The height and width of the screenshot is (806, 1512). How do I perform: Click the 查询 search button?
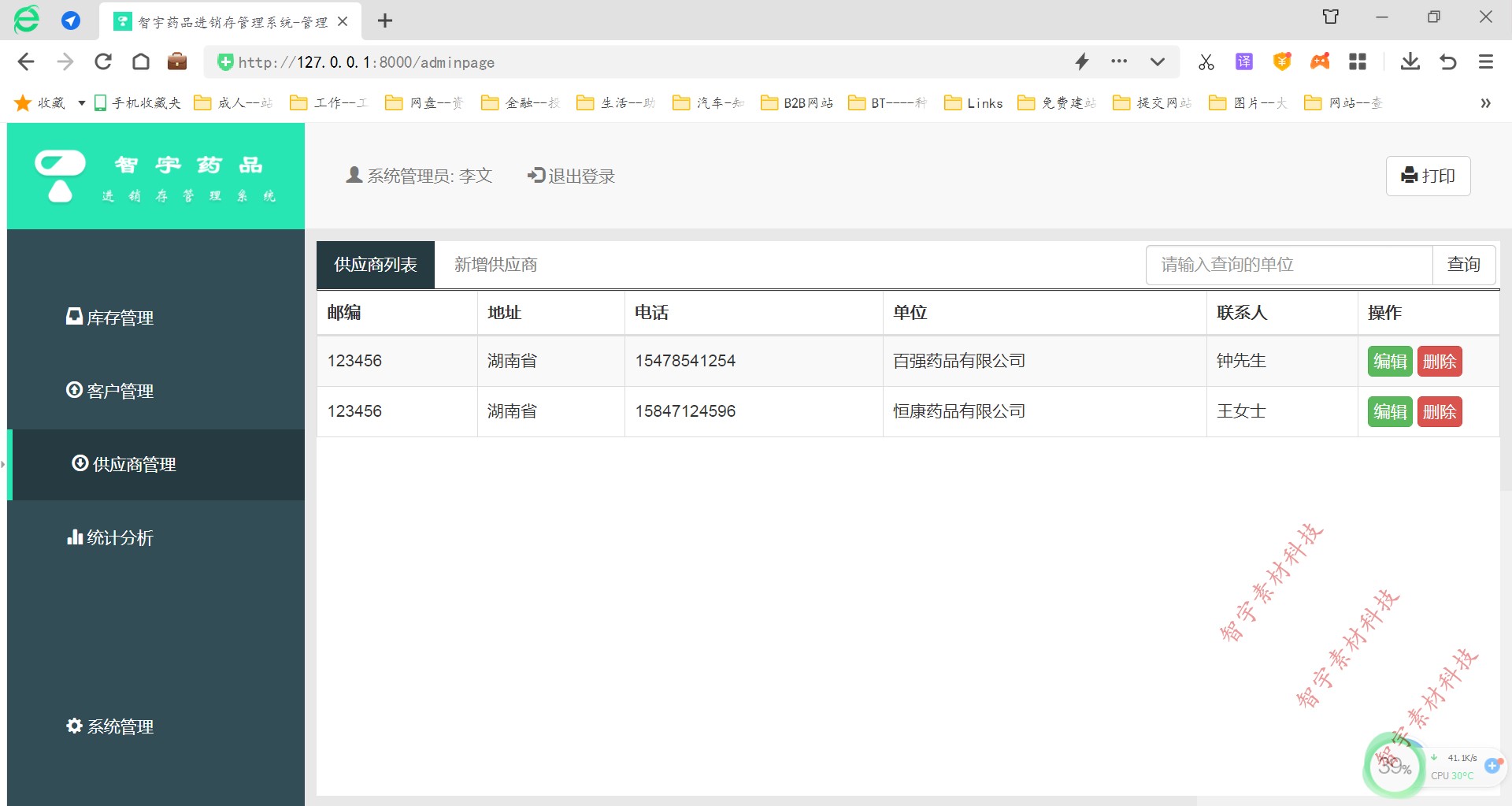[x=1464, y=265]
